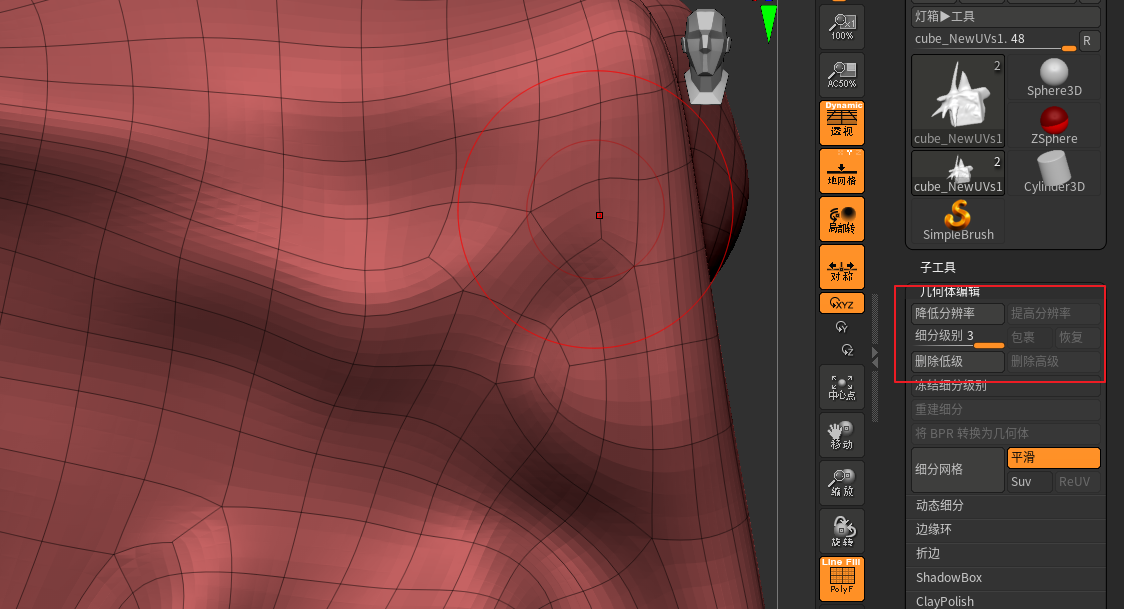Toggle the 平滑 smooth option
The height and width of the screenshot is (609, 1124).
[1054, 457]
